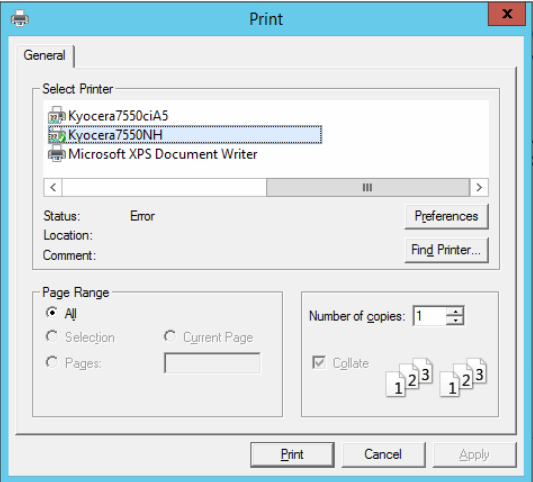Click the Print button
533x482 pixels.
[x=292, y=454]
